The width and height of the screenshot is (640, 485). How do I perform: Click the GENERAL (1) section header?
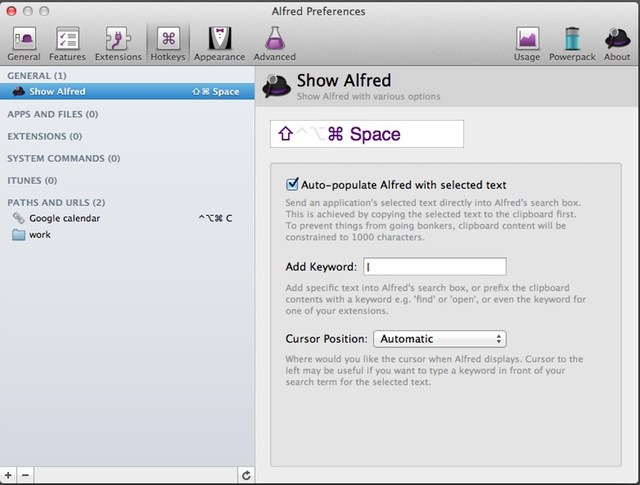[37, 76]
